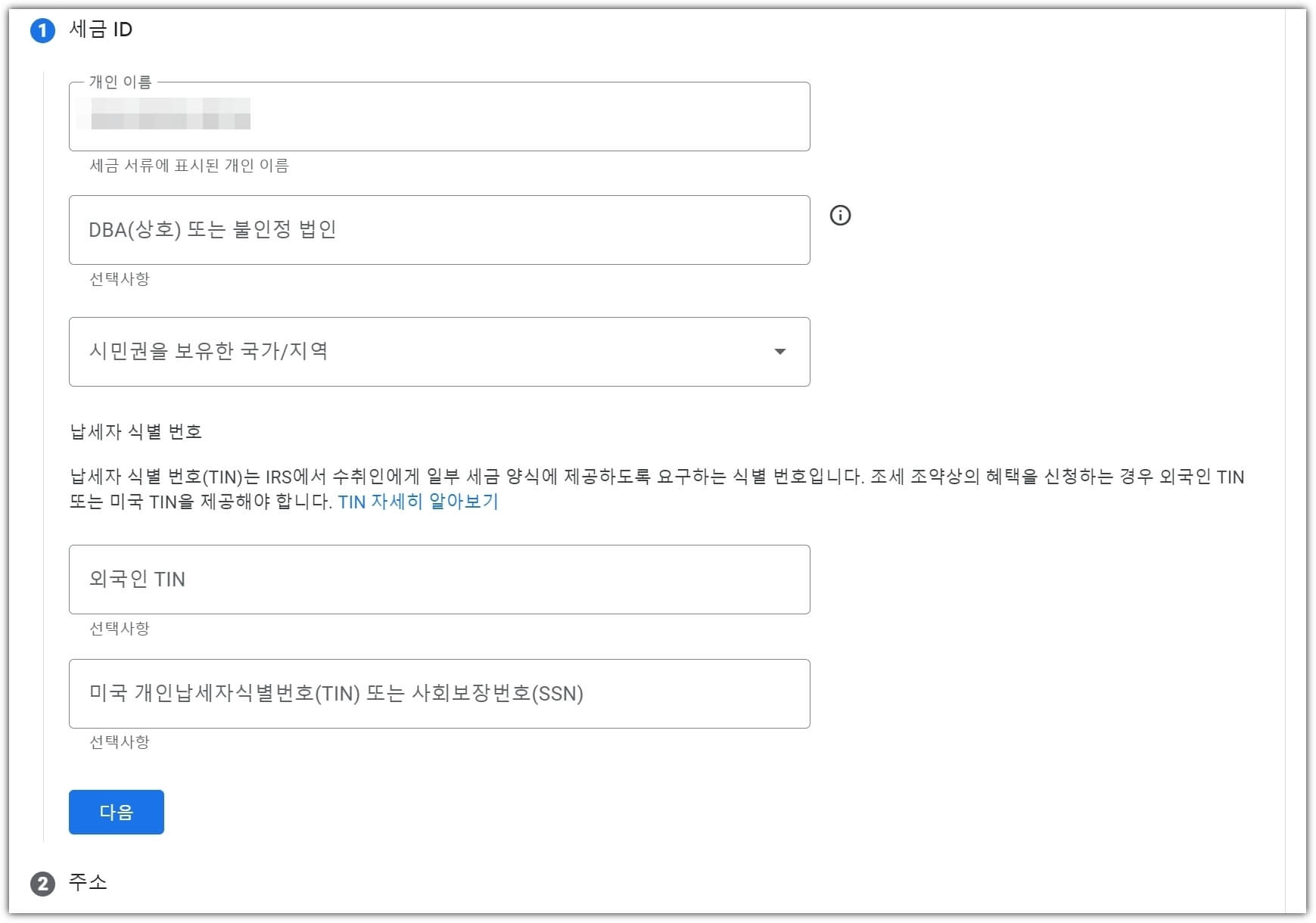Select the 미국 개인납세자식별번호(TIN) 또는 사회보장번호(SSN) field
1316x923 pixels.
(x=439, y=694)
